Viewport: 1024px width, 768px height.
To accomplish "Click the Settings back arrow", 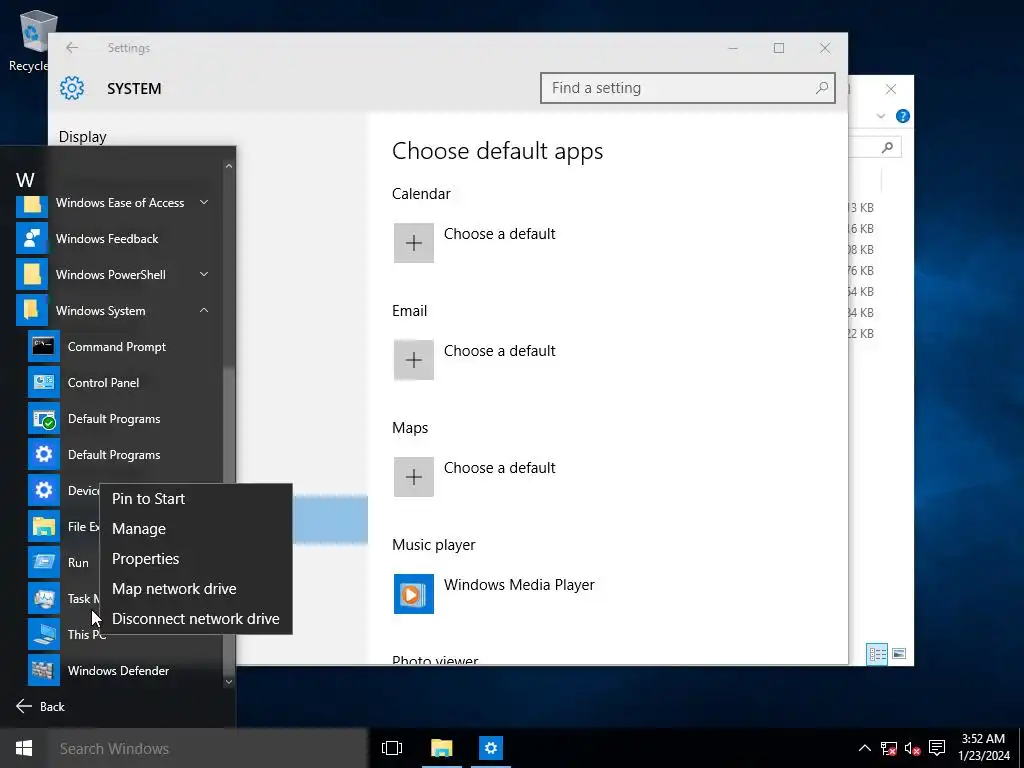I will coord(72,48).
